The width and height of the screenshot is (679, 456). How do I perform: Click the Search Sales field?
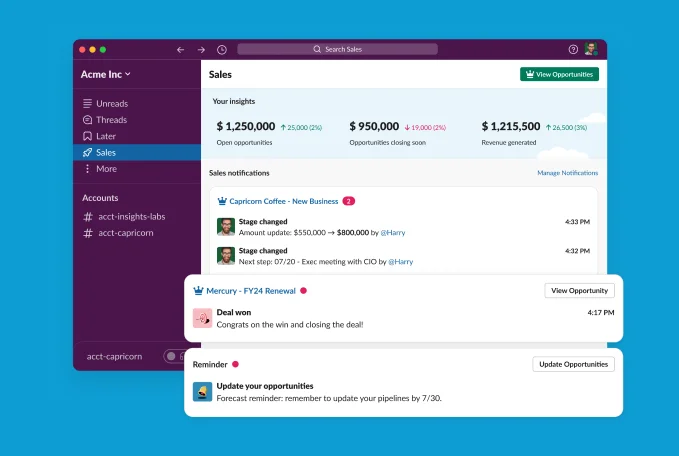337,49
